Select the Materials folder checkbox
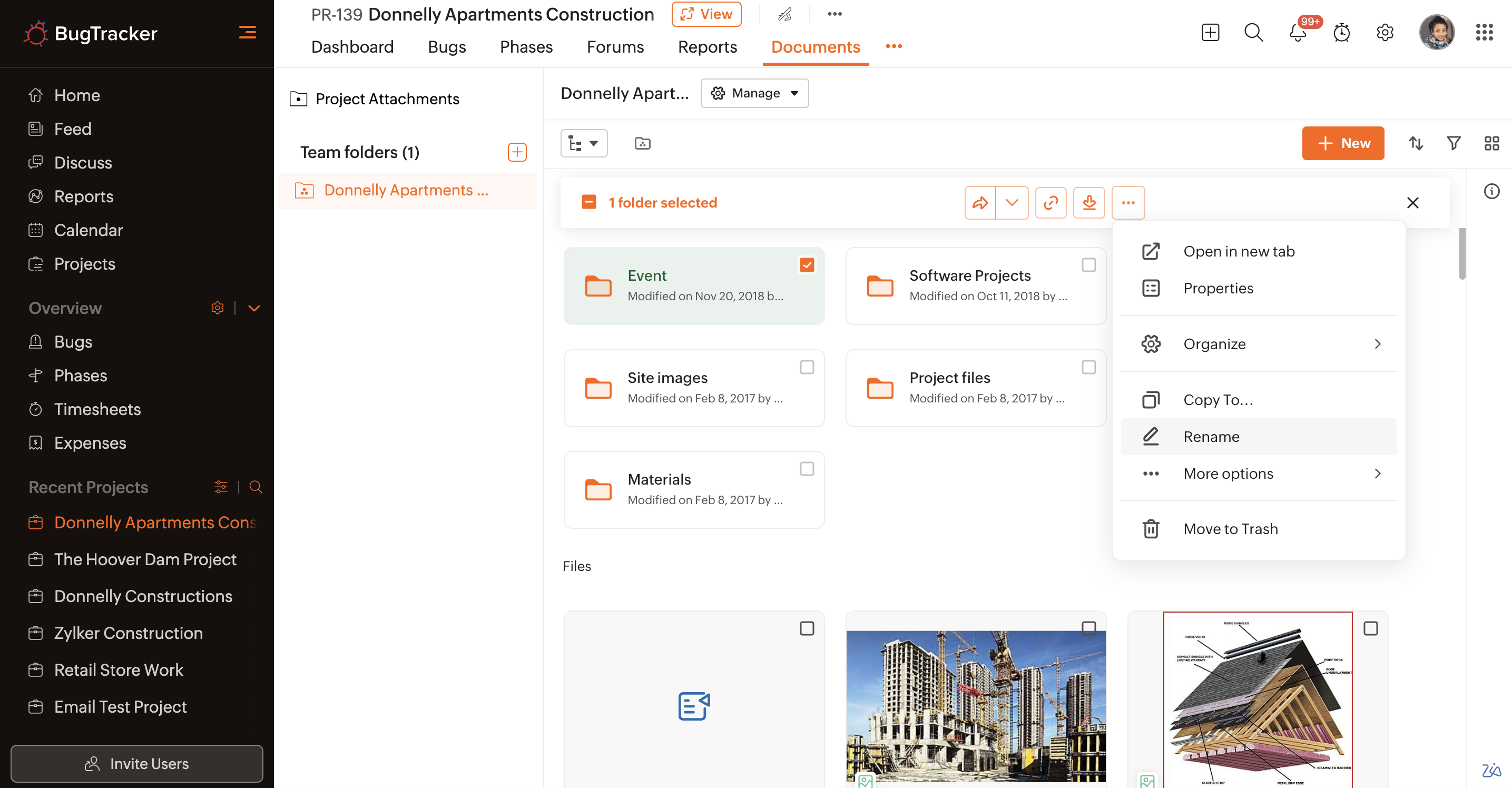 [807, 469]
